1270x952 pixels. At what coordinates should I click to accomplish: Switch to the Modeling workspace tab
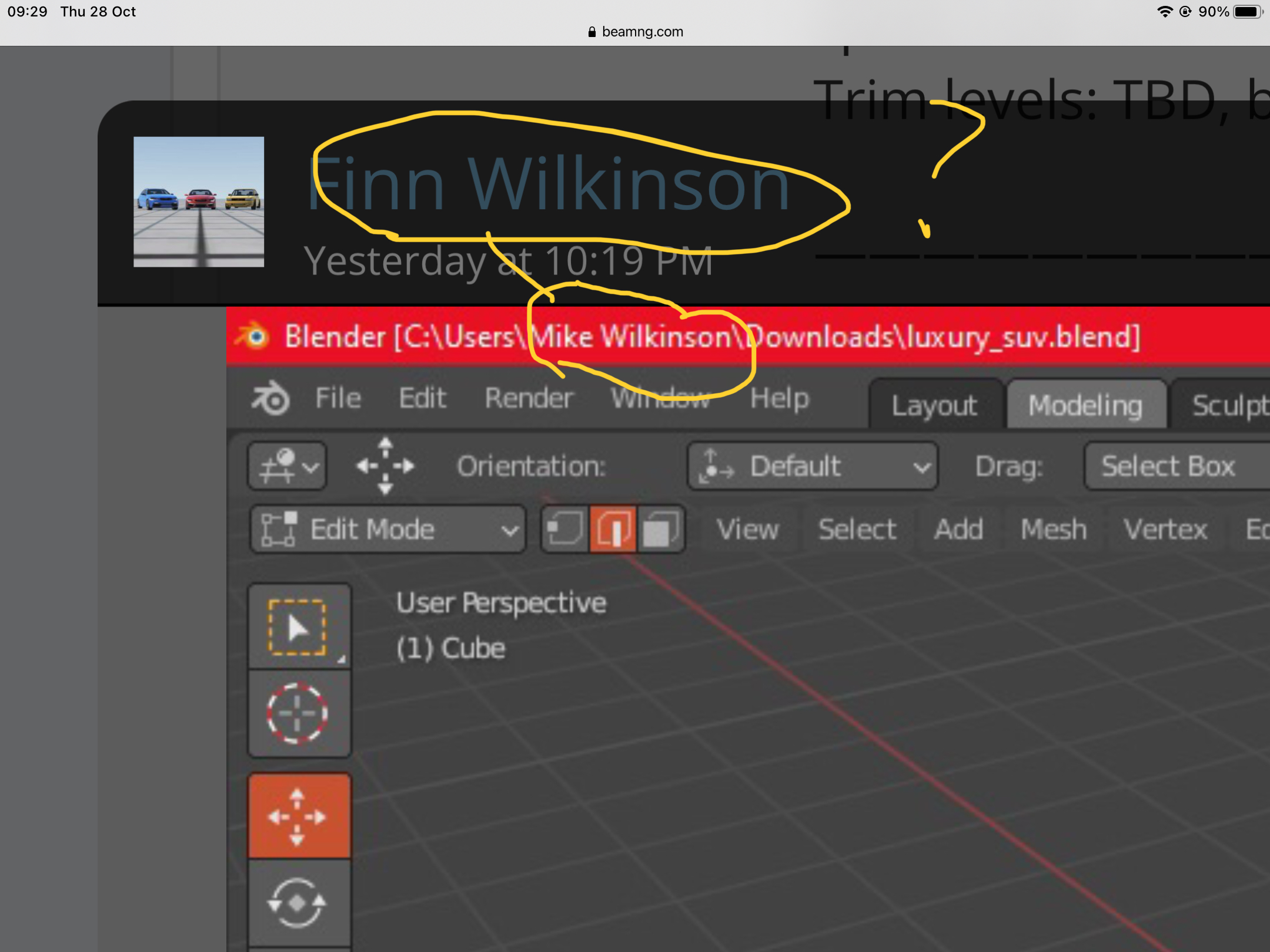pos(1086,404)
